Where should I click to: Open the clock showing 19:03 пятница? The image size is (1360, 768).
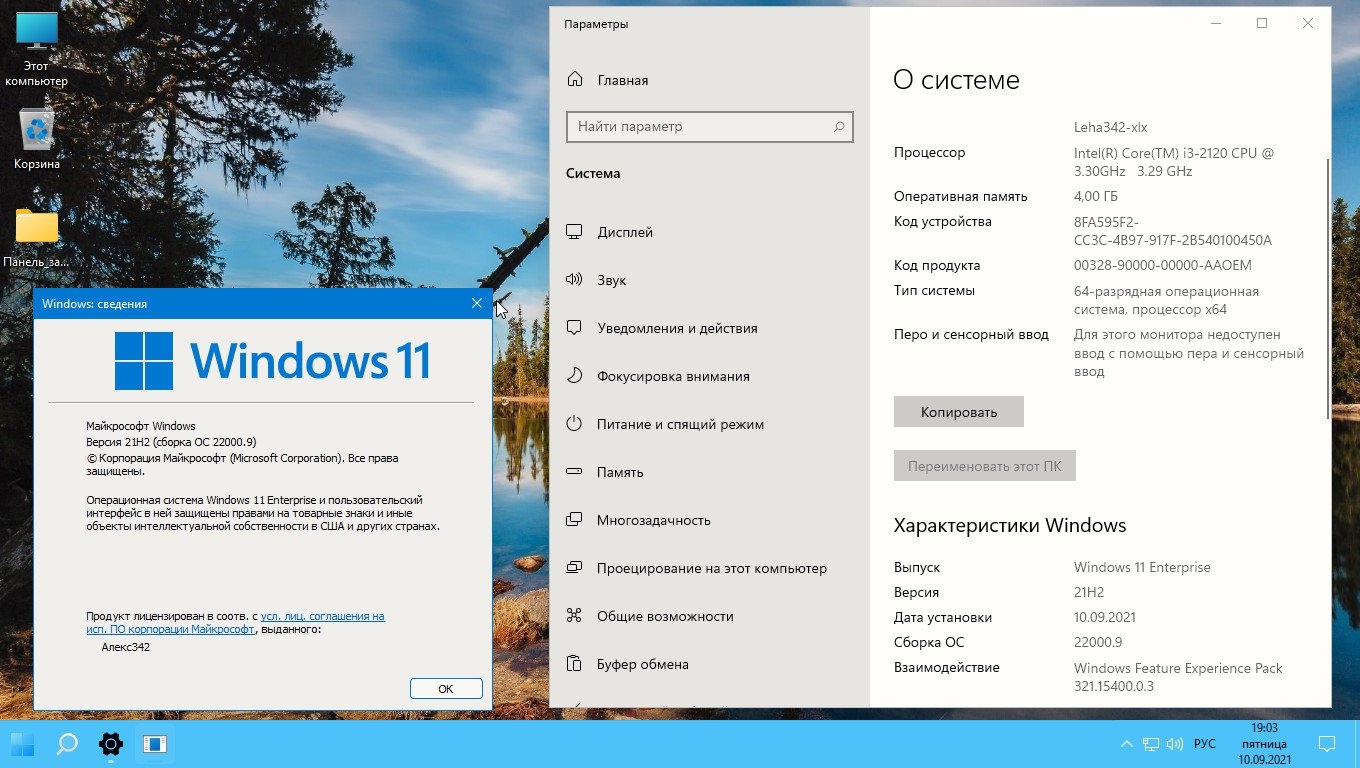click(1264, 744)
